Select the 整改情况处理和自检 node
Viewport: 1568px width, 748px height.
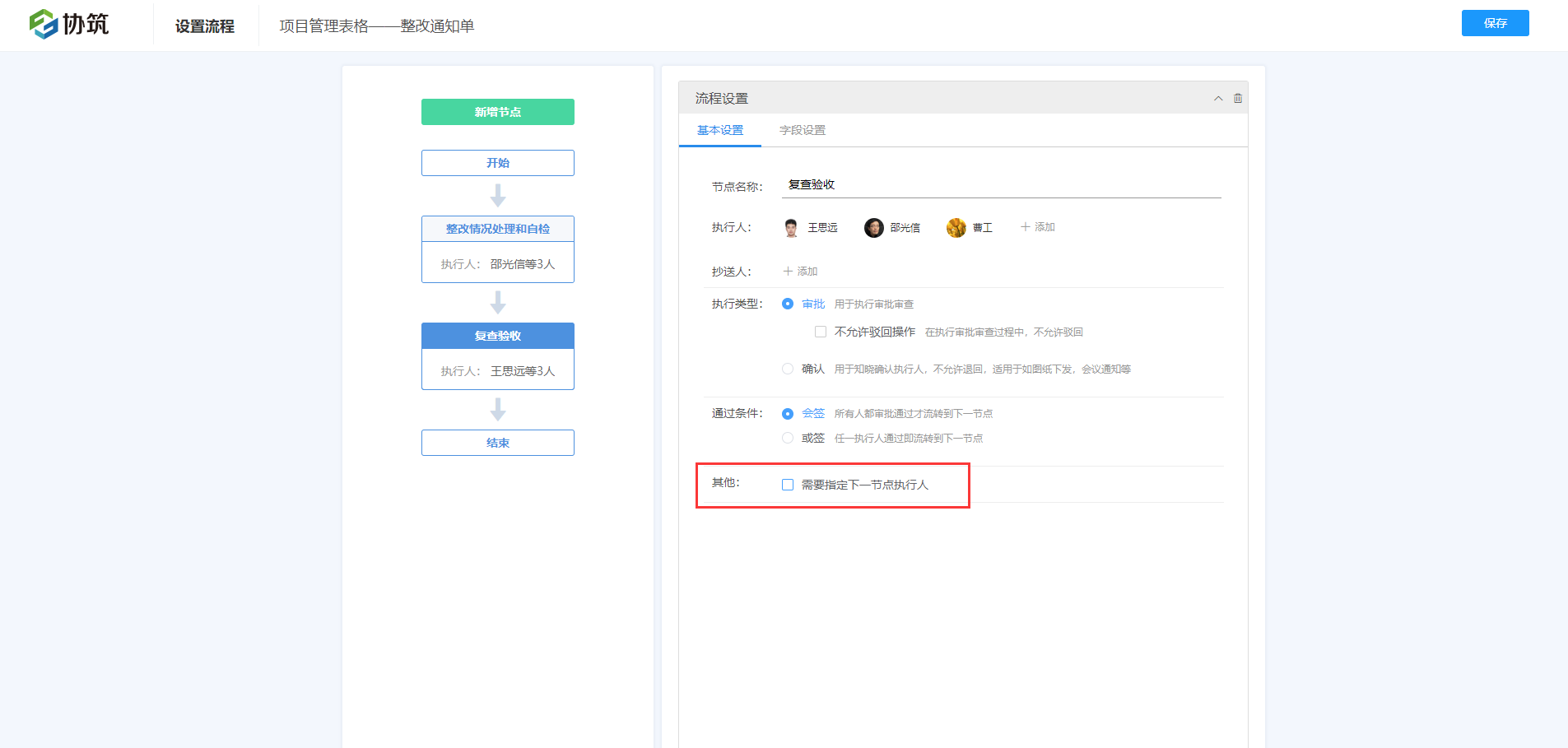point(497,228)
